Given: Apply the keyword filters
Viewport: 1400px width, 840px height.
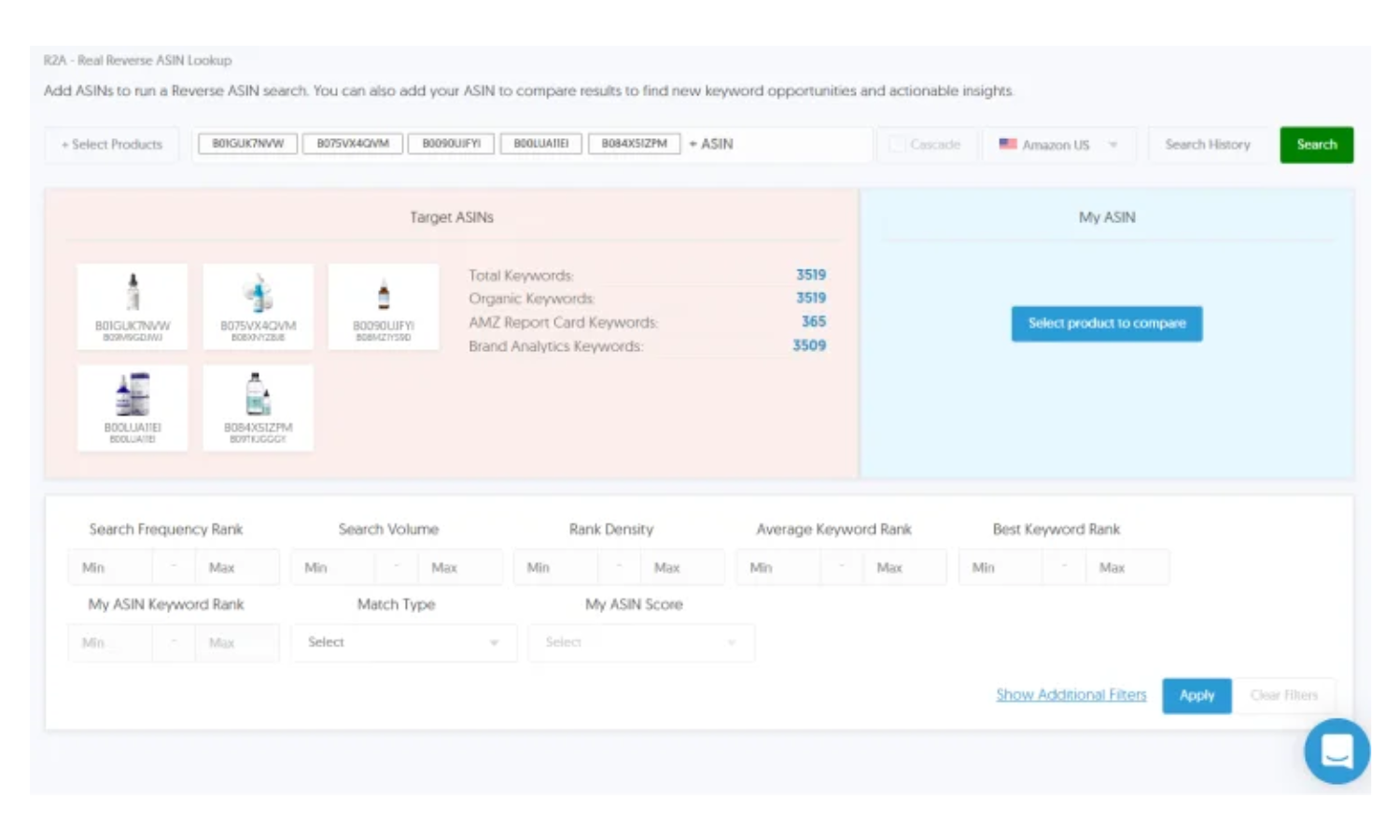Looking at the screenshot, I should 1197,695.
